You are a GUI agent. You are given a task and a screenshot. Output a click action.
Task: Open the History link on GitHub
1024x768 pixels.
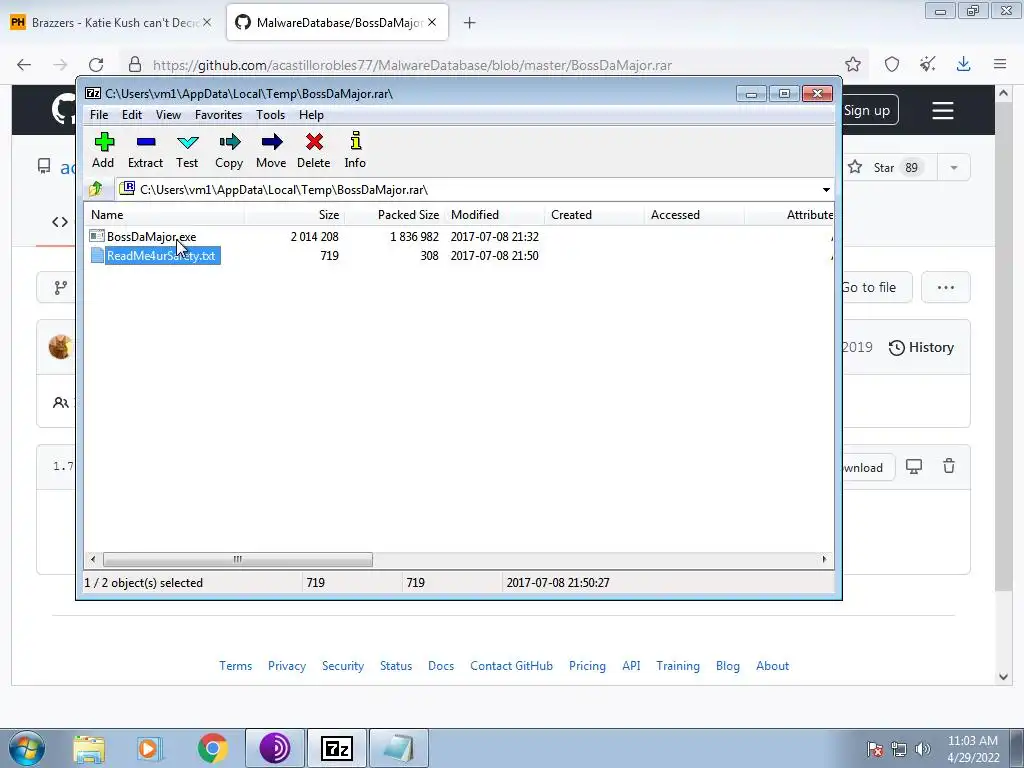coord(921,347)
